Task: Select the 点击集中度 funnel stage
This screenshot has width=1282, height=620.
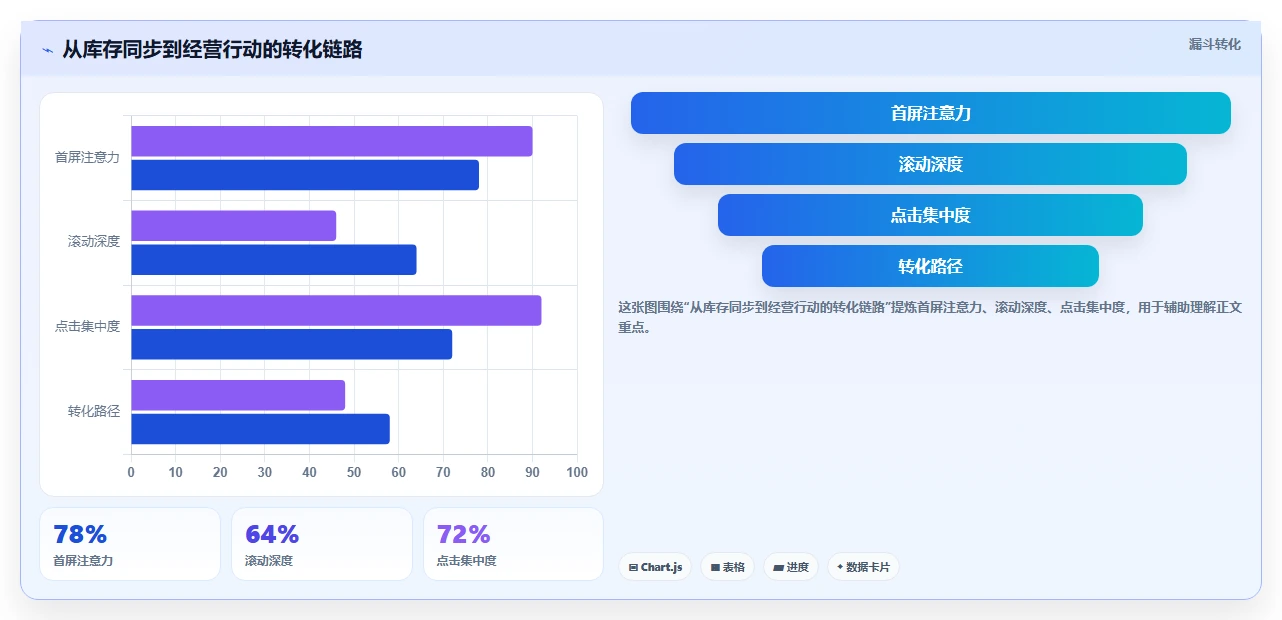Action: (930, 215)
